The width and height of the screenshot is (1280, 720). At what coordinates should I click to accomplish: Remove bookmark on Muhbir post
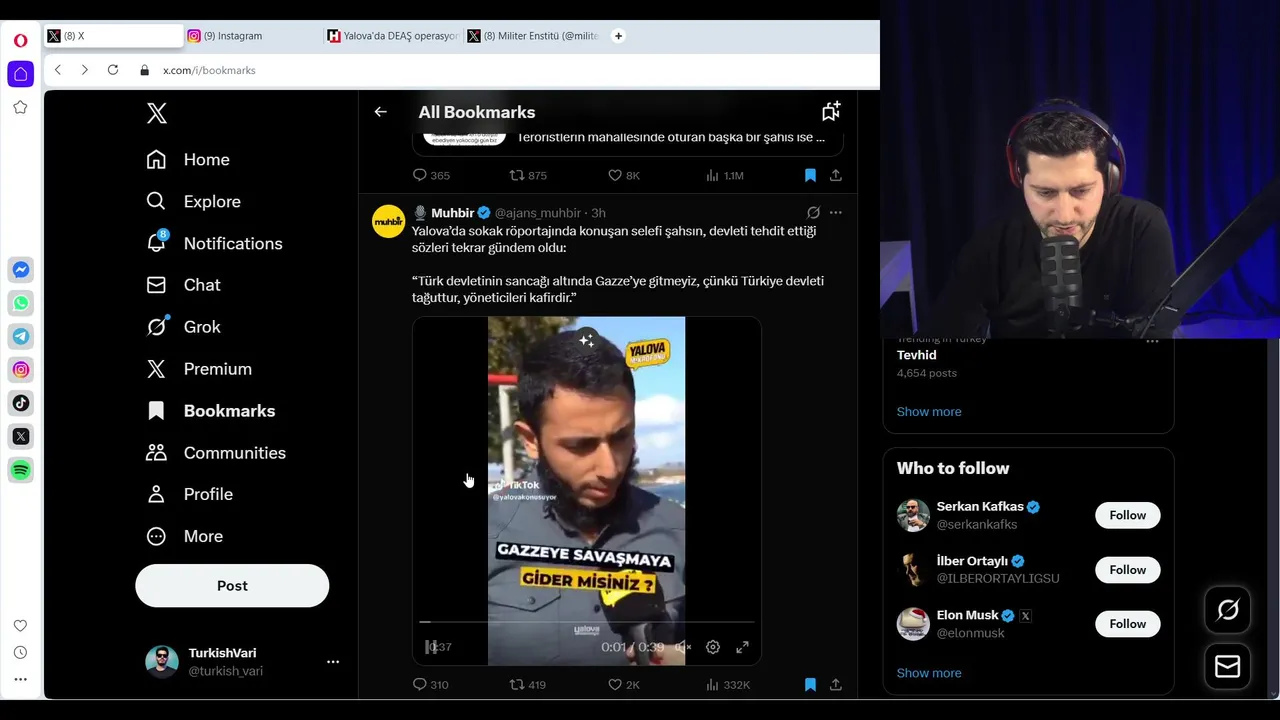(810, 685)
